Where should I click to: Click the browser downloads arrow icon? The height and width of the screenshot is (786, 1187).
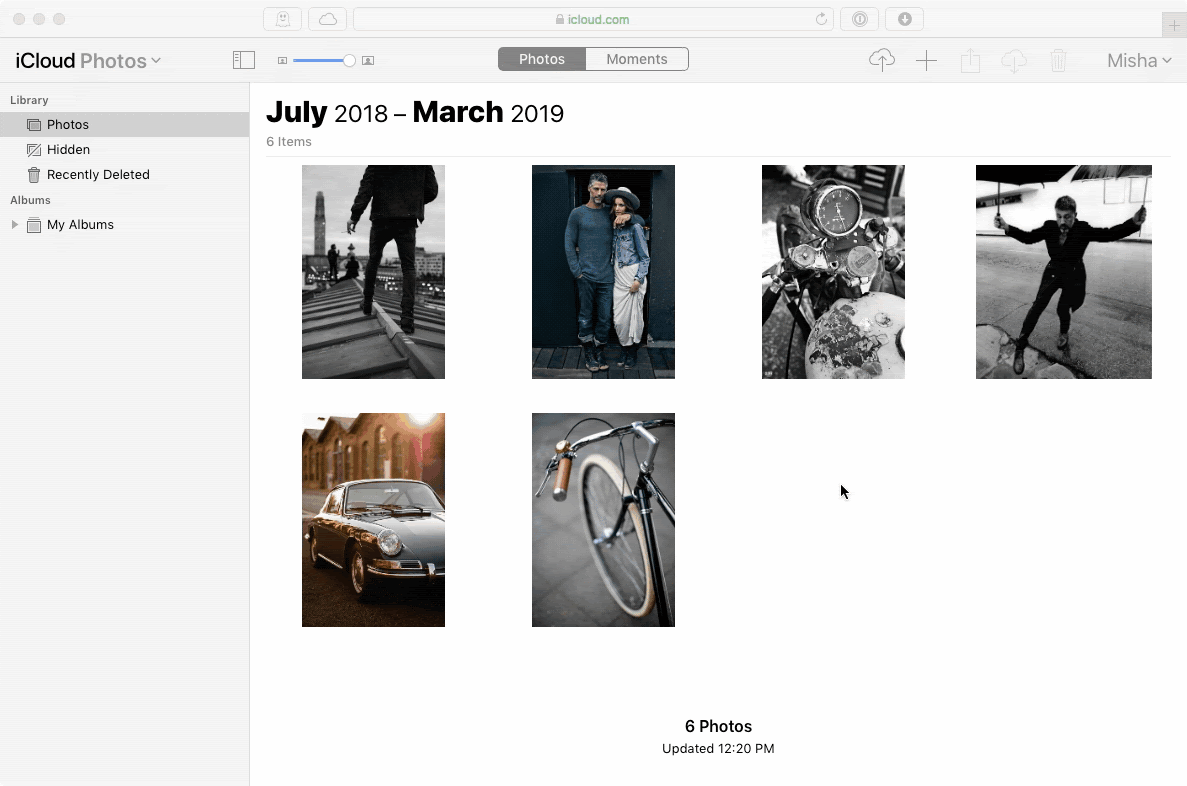coord(905,19)
